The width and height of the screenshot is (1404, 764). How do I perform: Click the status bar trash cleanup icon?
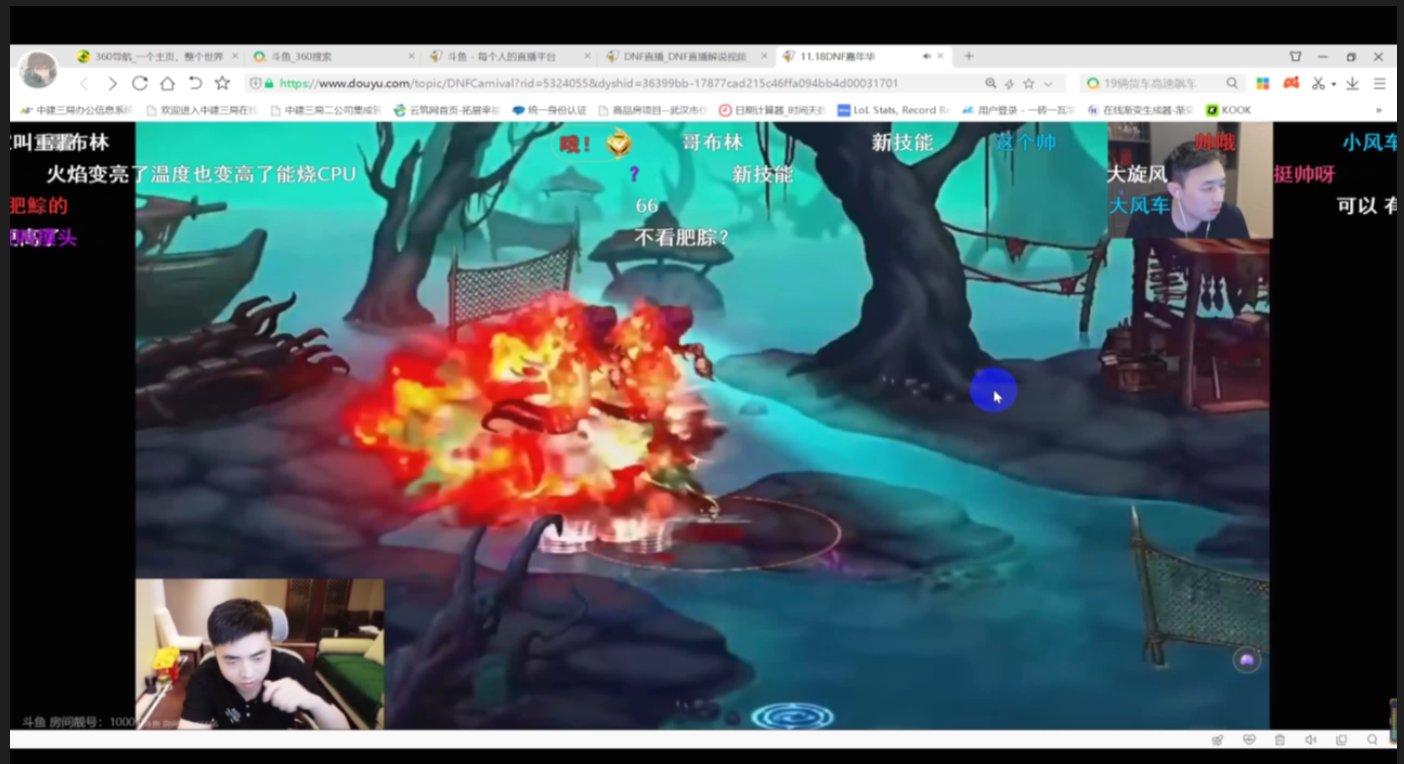1279,740
